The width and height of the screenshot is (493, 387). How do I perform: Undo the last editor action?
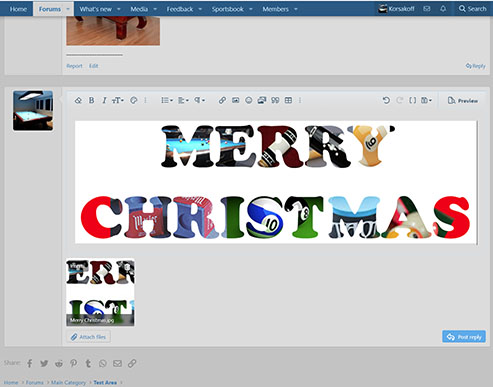click(x=386, y=100)
